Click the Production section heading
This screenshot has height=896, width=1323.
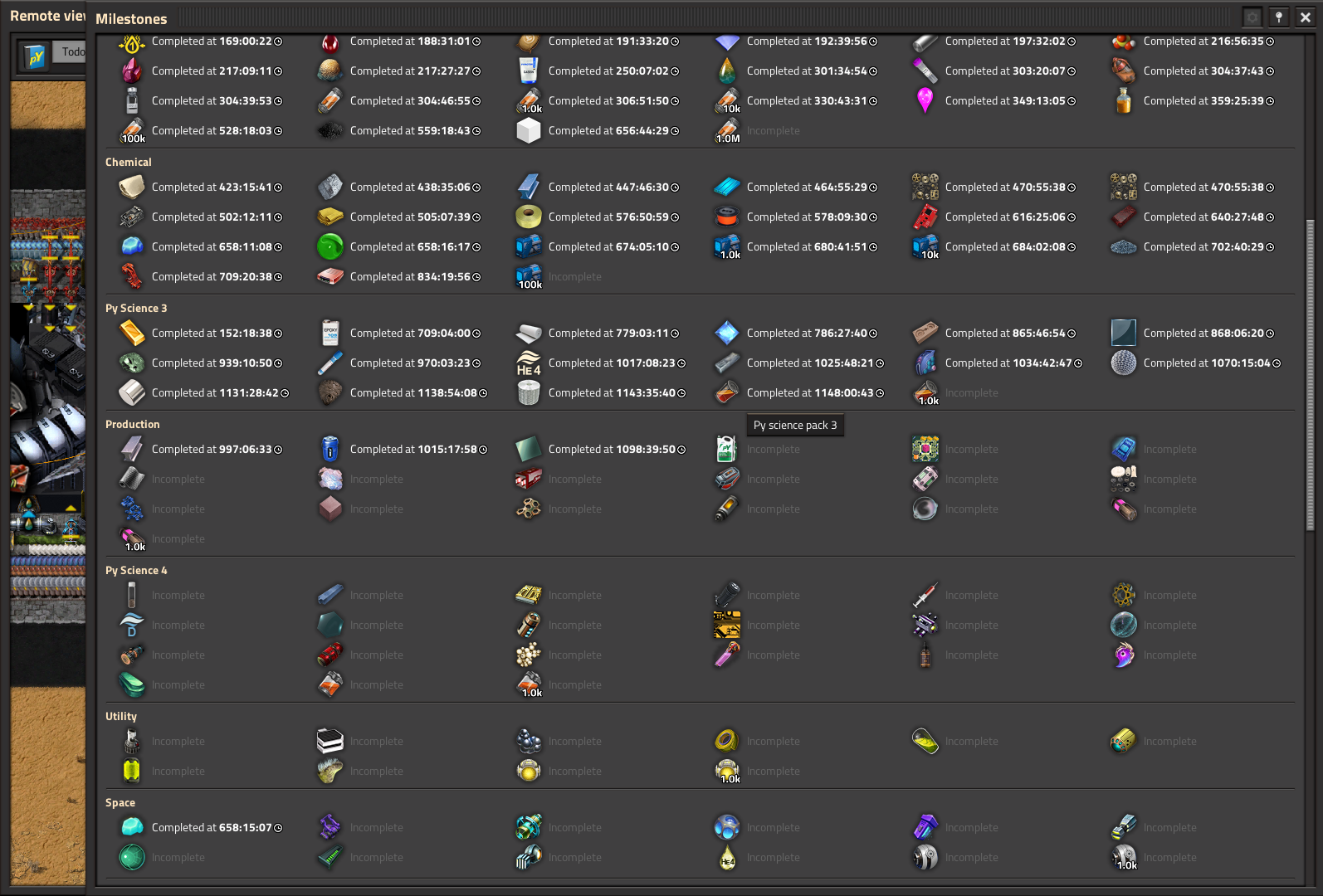pyautogui.click(x=133, y=425)
